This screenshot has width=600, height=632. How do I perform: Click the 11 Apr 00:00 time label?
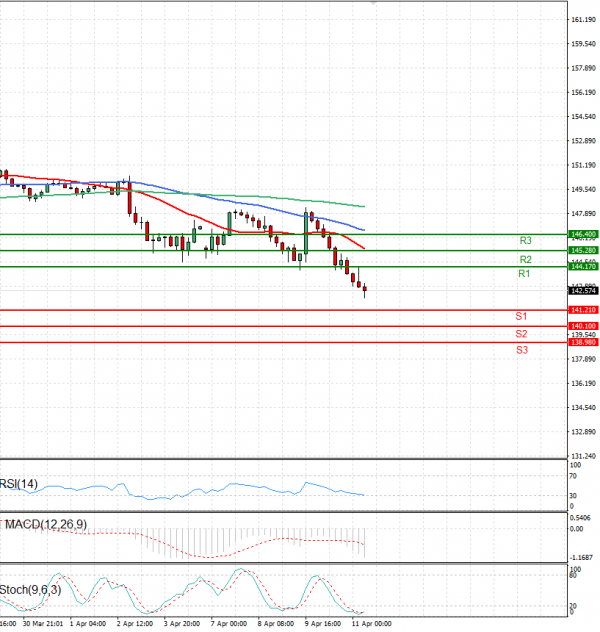(x=372, y=624)
